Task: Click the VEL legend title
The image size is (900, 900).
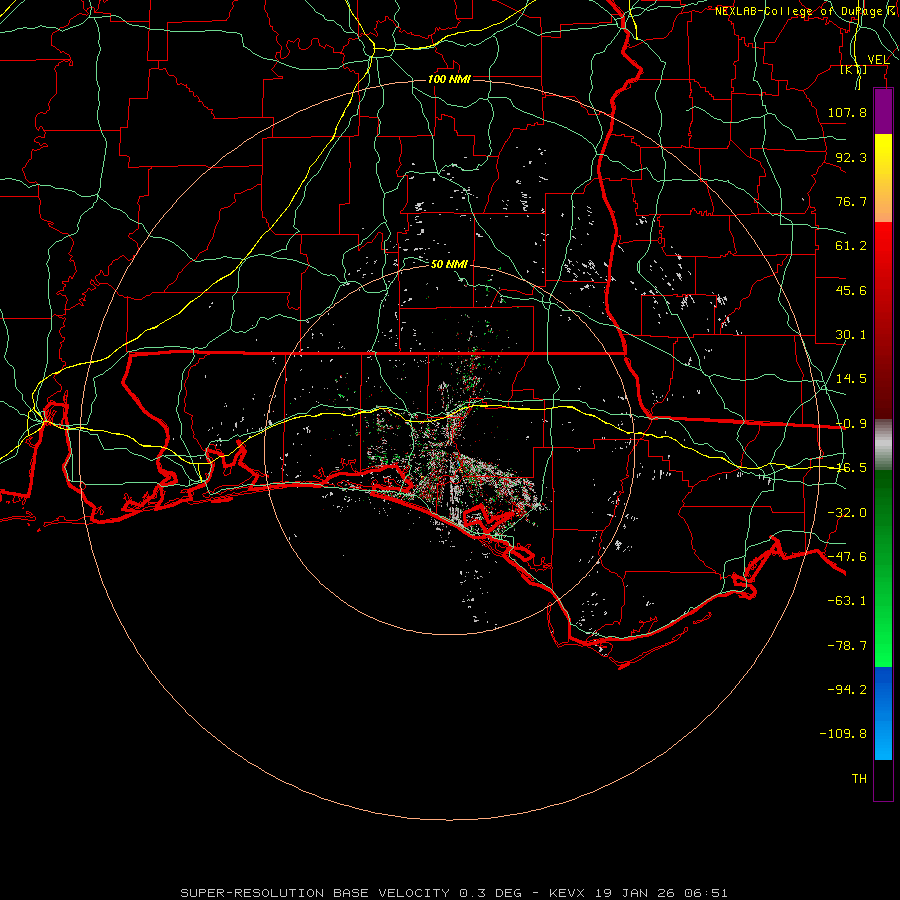Action: (x=878, y=59)
